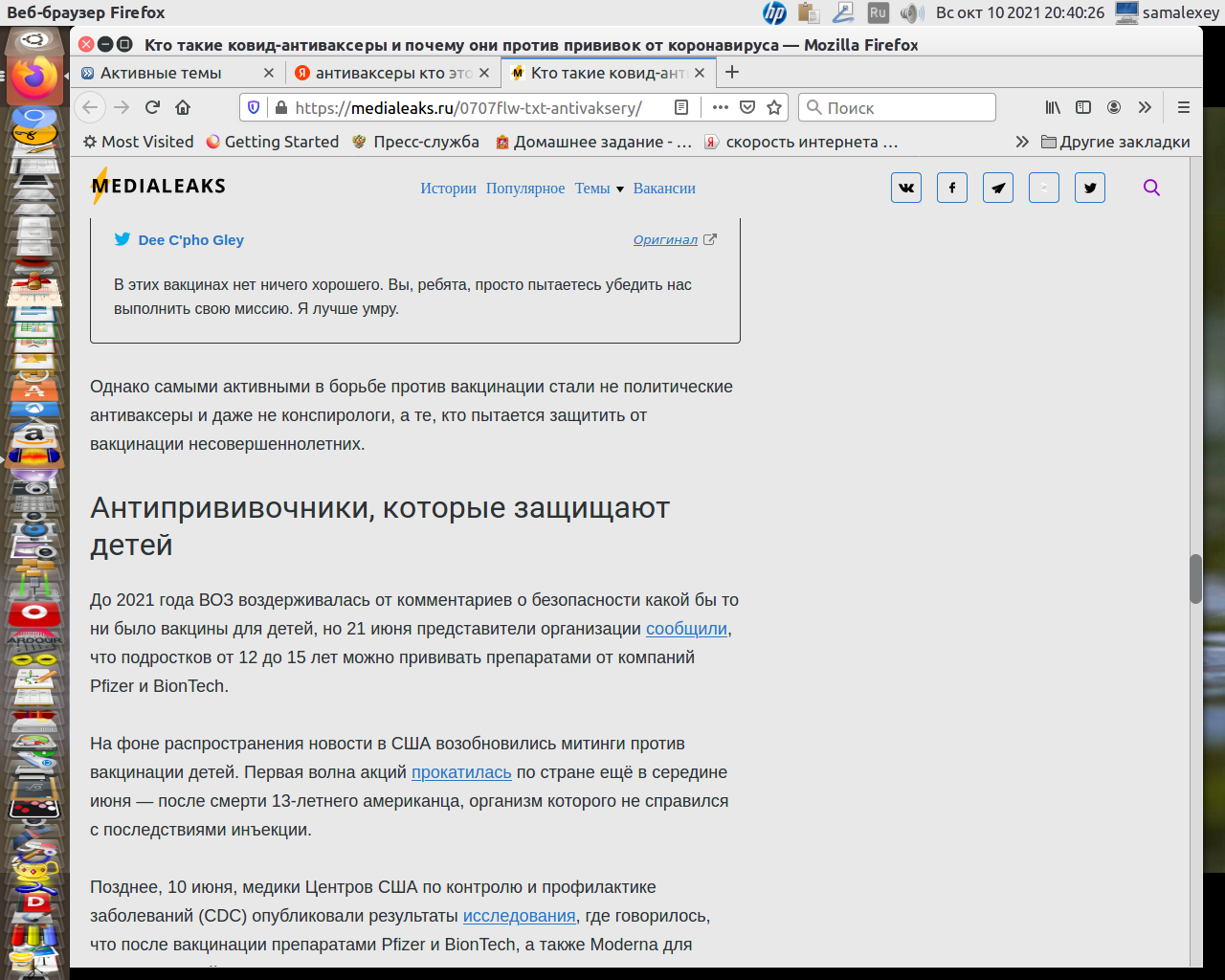Open samalexey user session menu
This screenshot has height=980, width=1225.
pyautogui.click(x=1168, y=12)
